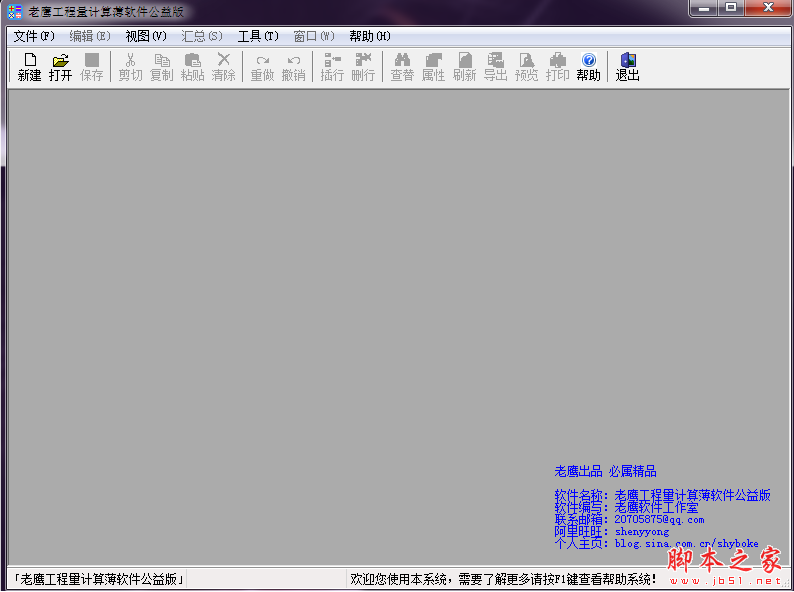Screen dimensions: 794x592
Task: Click the 预览 (Preview) toolbar icon
Action: pyautogui.click(x=526, y=67)
